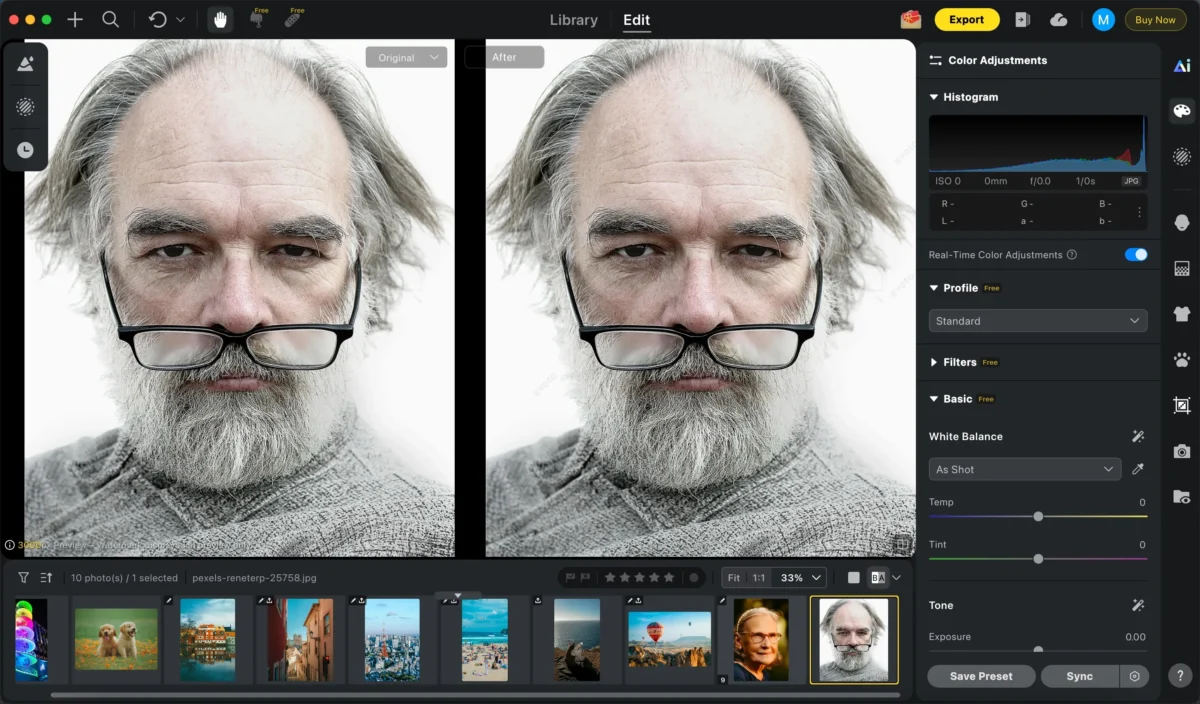Open edit History via the clock icon
The image size is (1200, 704).
26,149
